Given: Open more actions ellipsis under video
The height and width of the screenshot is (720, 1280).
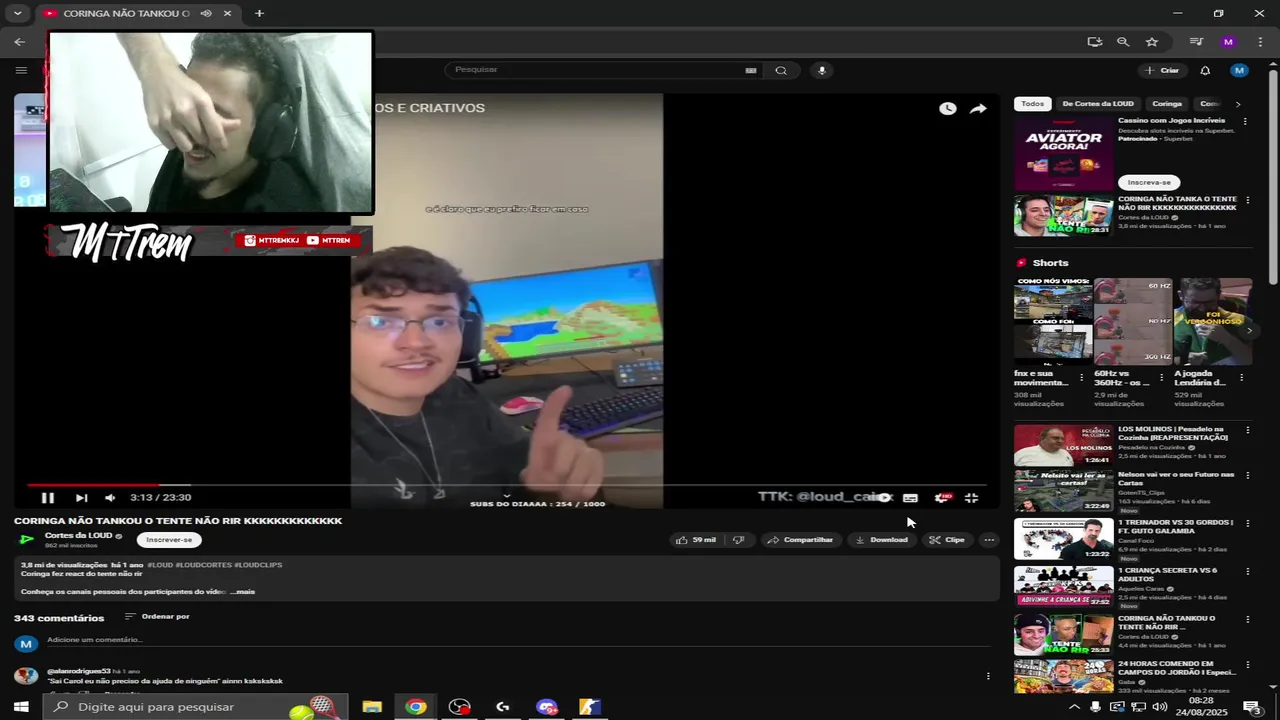Looking at the screenshot, I should pos(989,540).
